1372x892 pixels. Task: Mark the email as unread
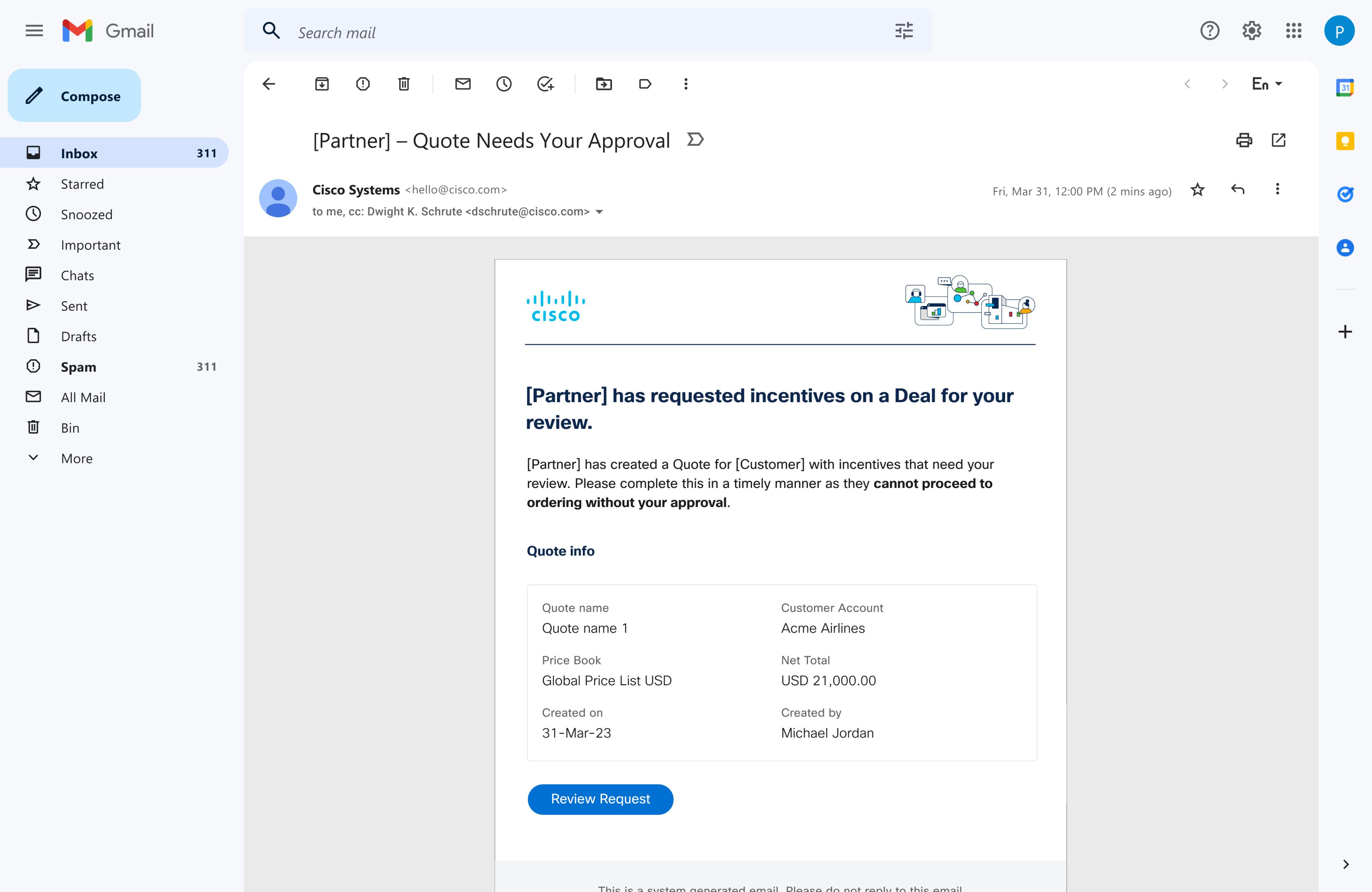(463, 84)
